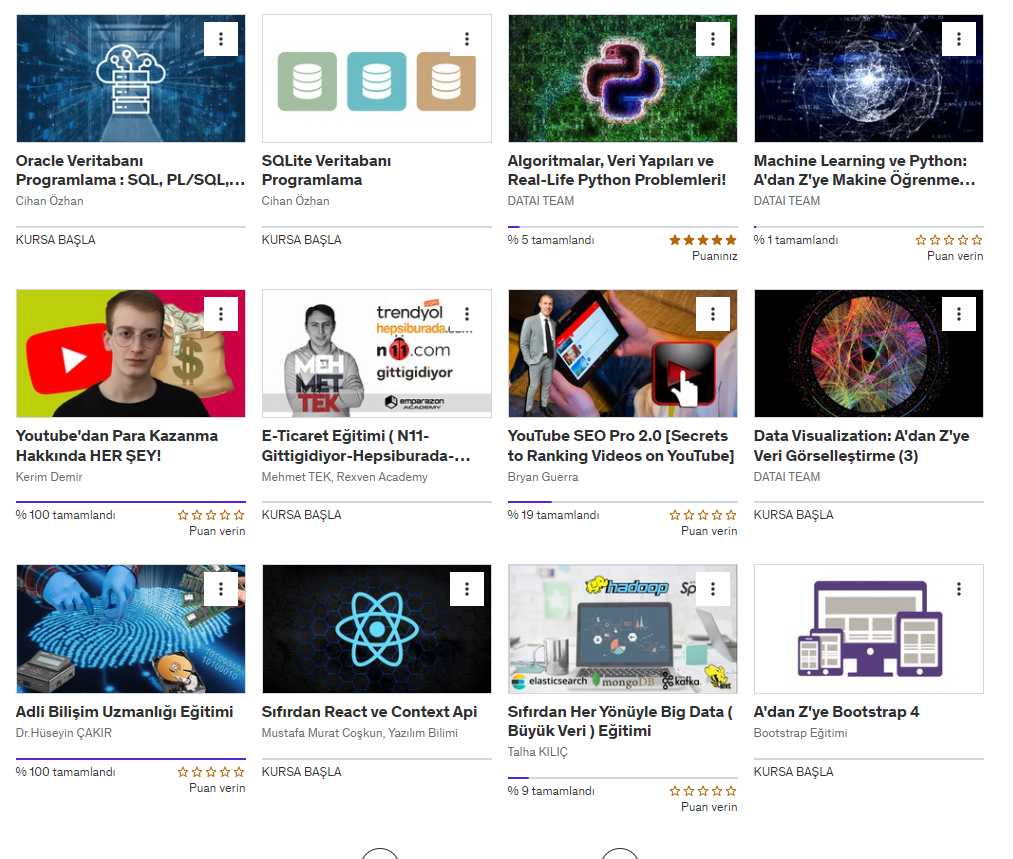The width and height of the screenshot is (1013, 859).
Task: Open Machine Learning globe thumbnail
Action: point(868,78)
